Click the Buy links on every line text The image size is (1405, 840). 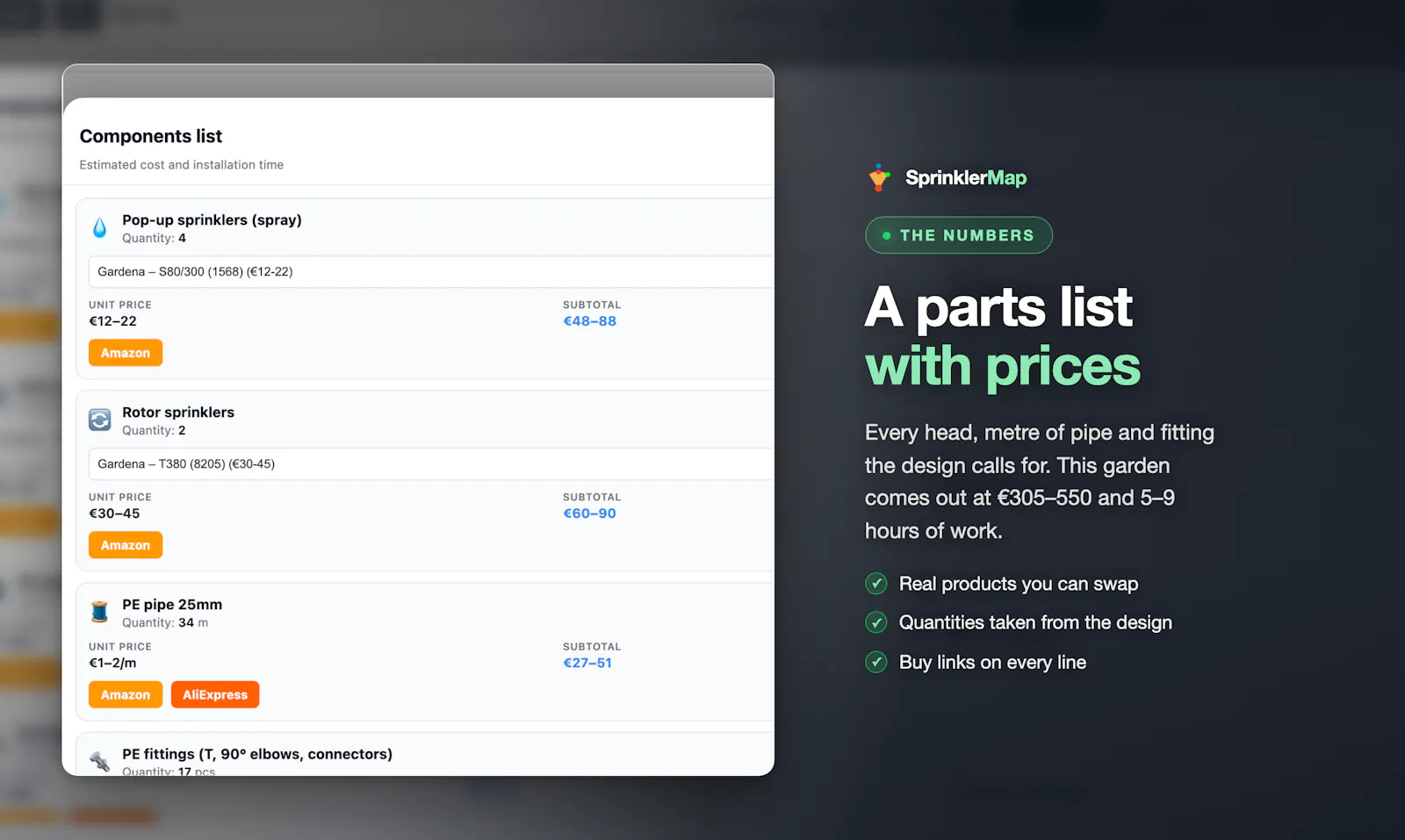pos(992,662)
